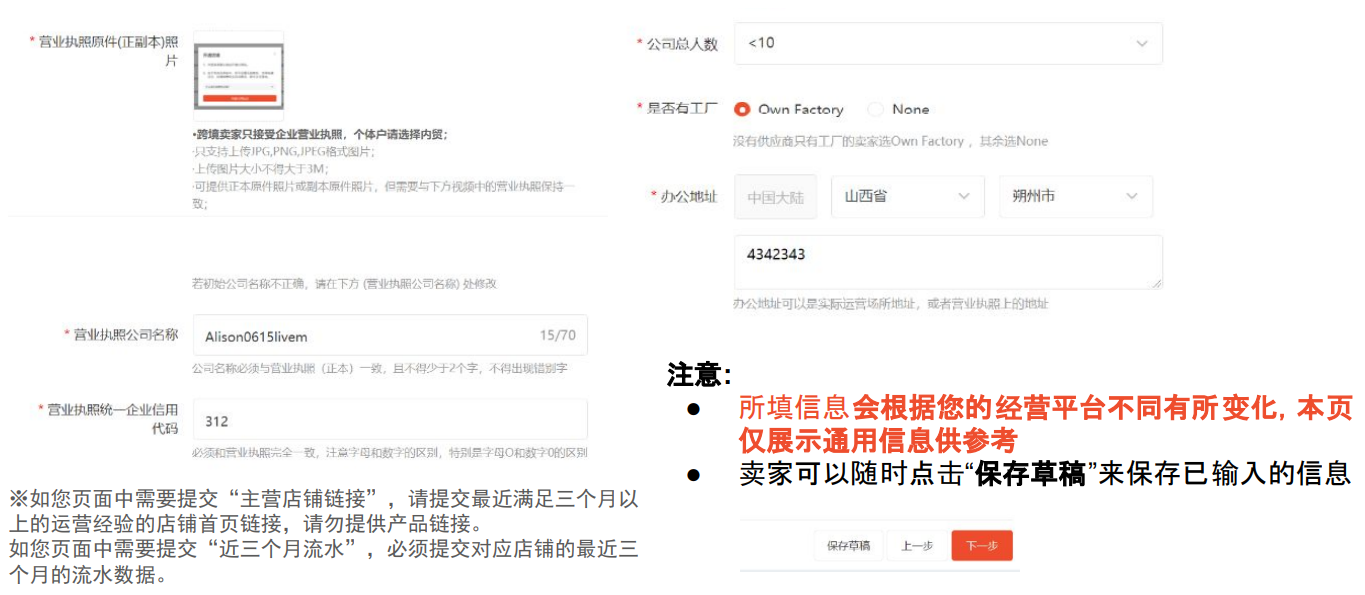
Task: Click the 下一步 next step button
Action: (981, 546)
